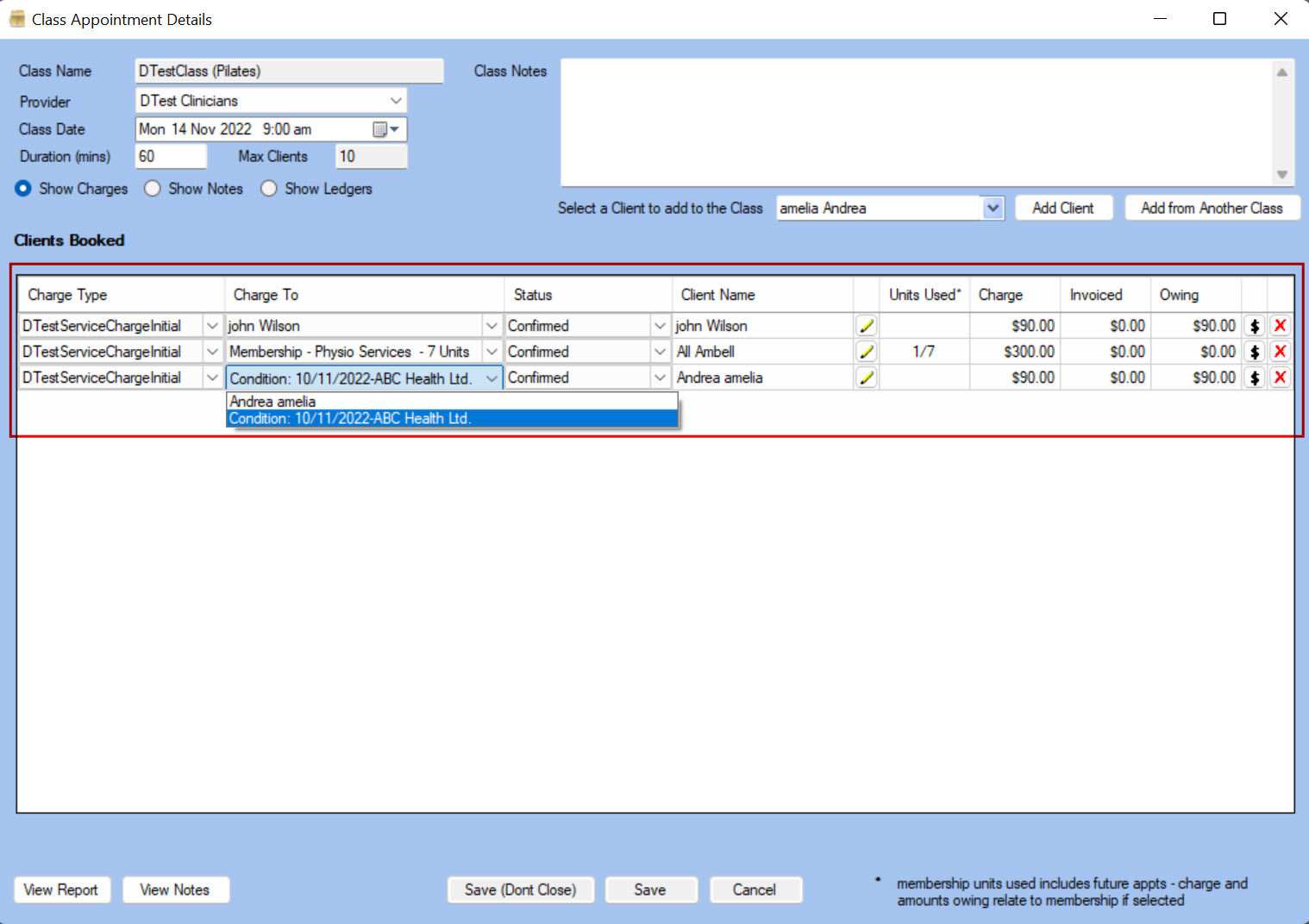Click the View Report button

pyautogui.click(x=61, y=890)
